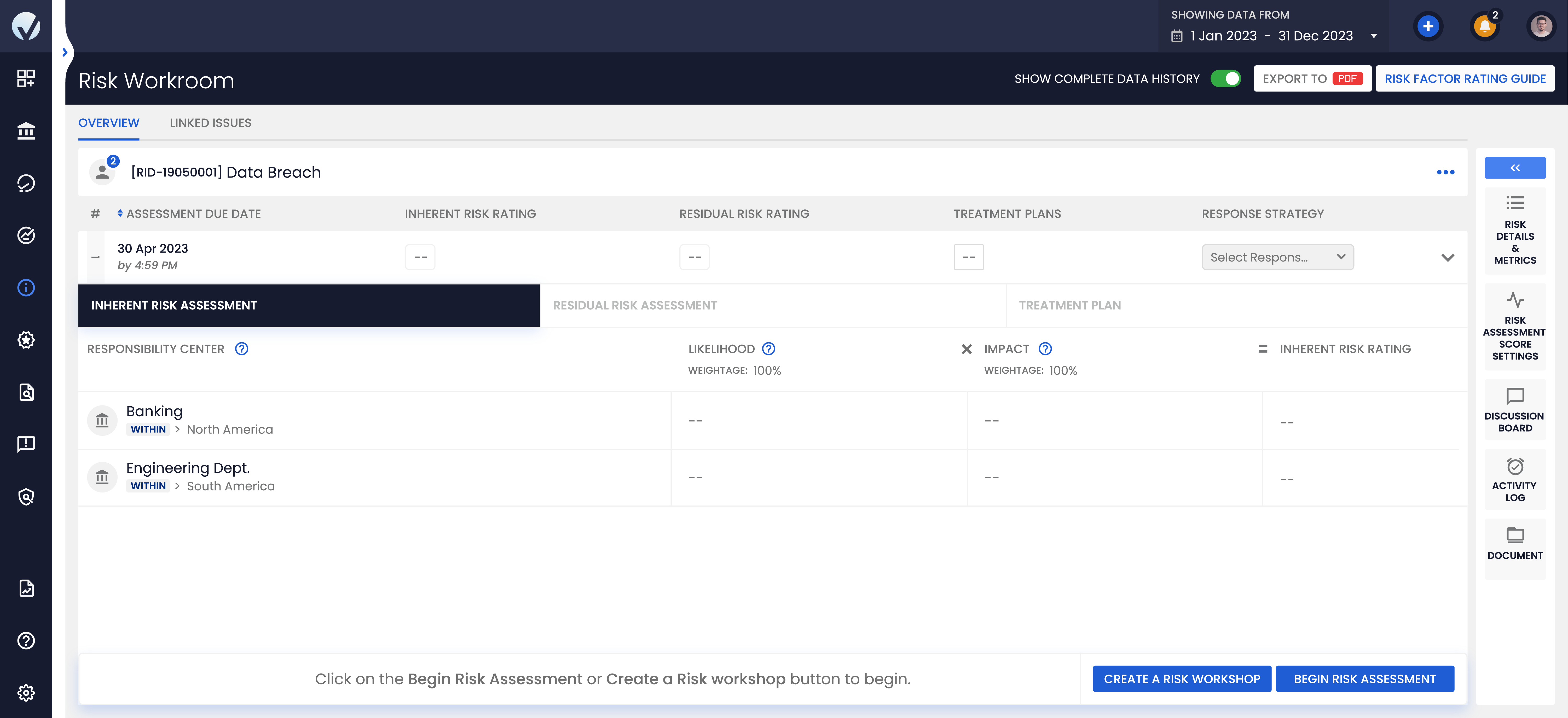Click the app logo checkmark icon
The height and width of the screenshot is (718, 1568).
click(x=26, y=26)
